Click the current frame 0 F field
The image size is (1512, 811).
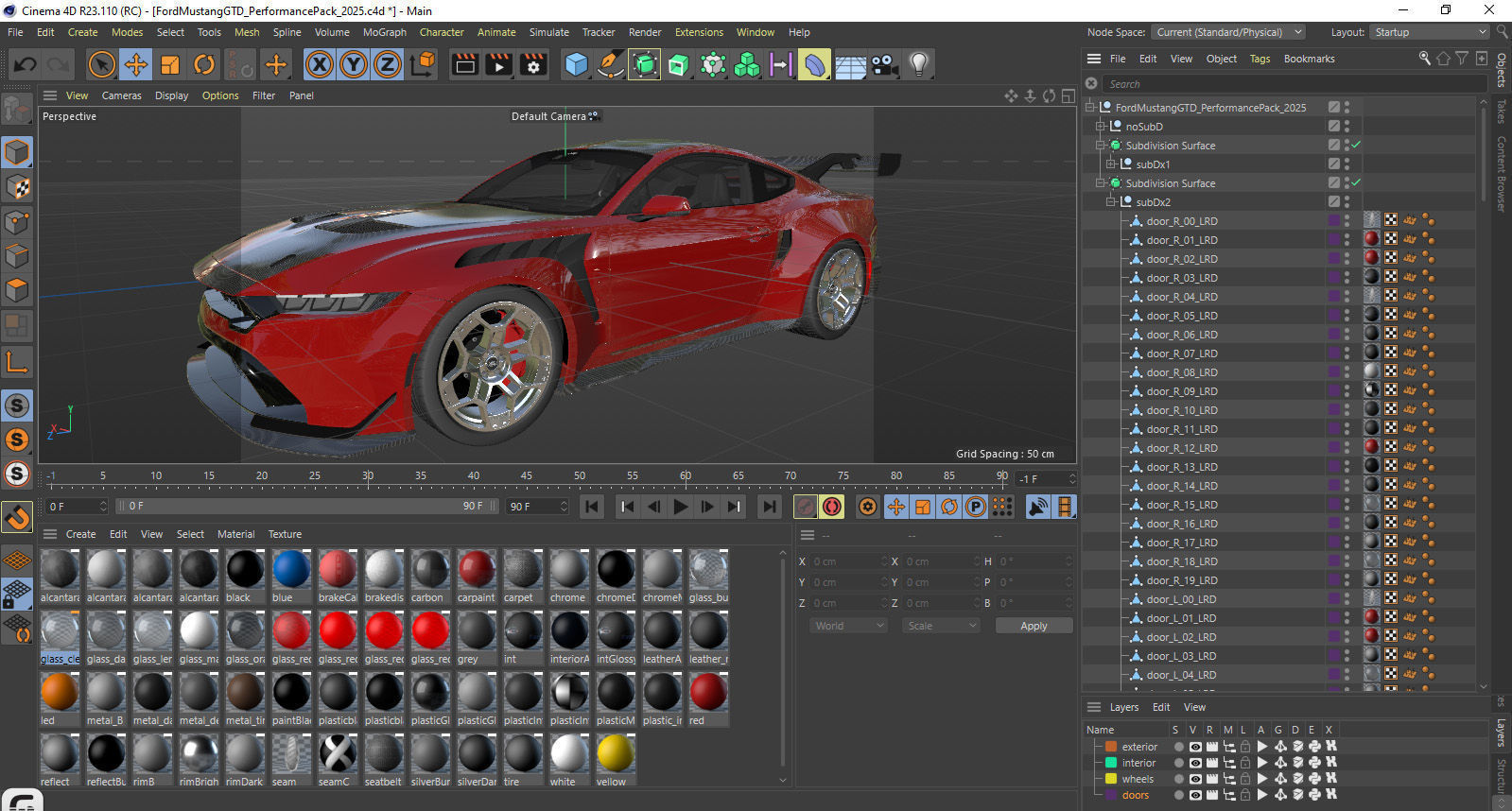click(76, 507)
